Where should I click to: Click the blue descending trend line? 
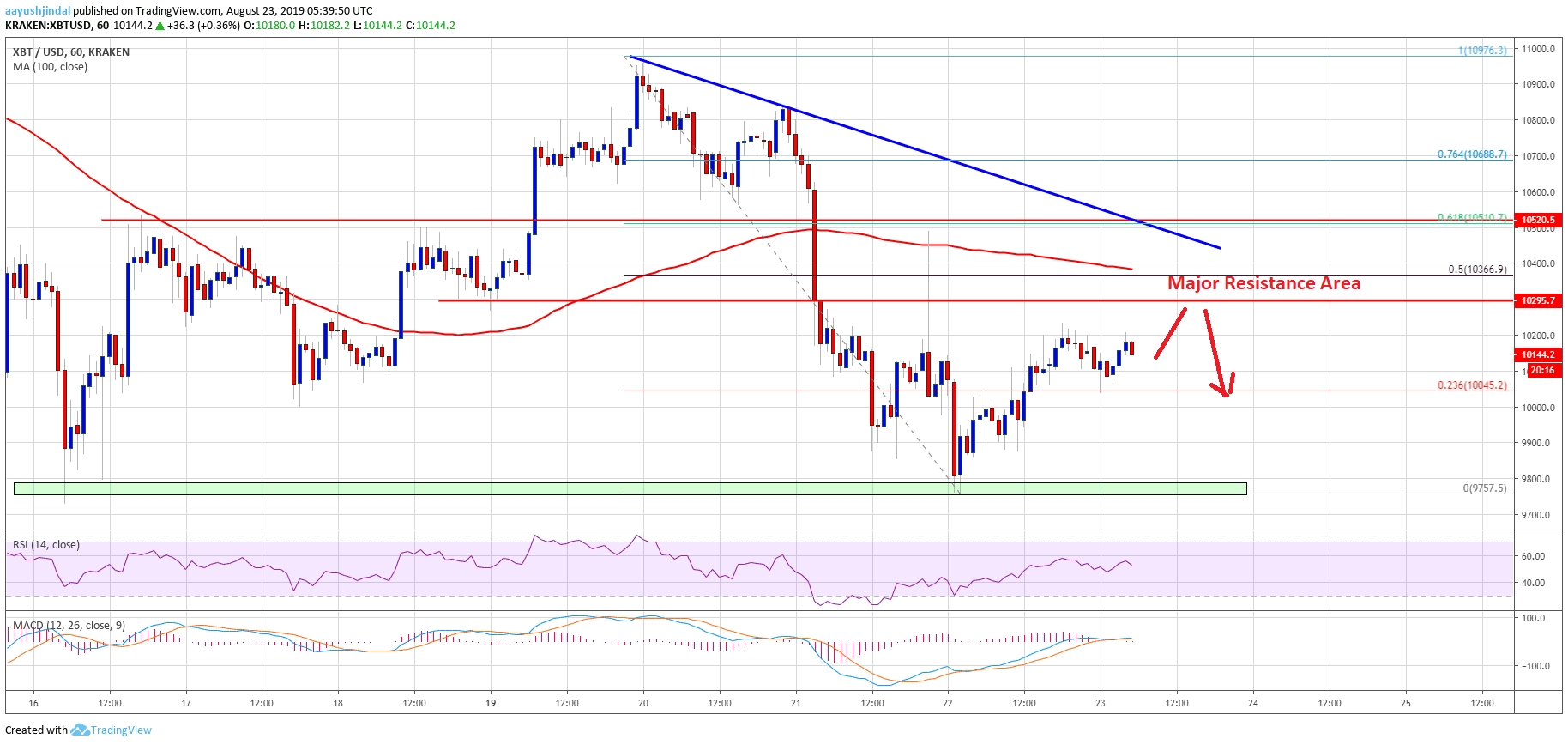[x=925, y=153]
